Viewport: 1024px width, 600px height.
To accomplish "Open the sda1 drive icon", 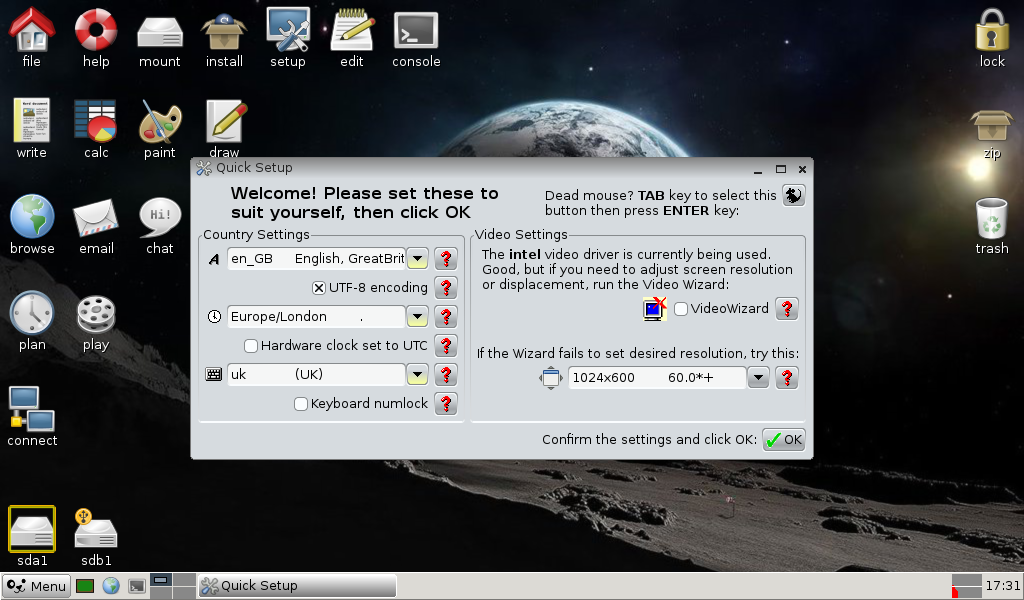I will [32, 529].
